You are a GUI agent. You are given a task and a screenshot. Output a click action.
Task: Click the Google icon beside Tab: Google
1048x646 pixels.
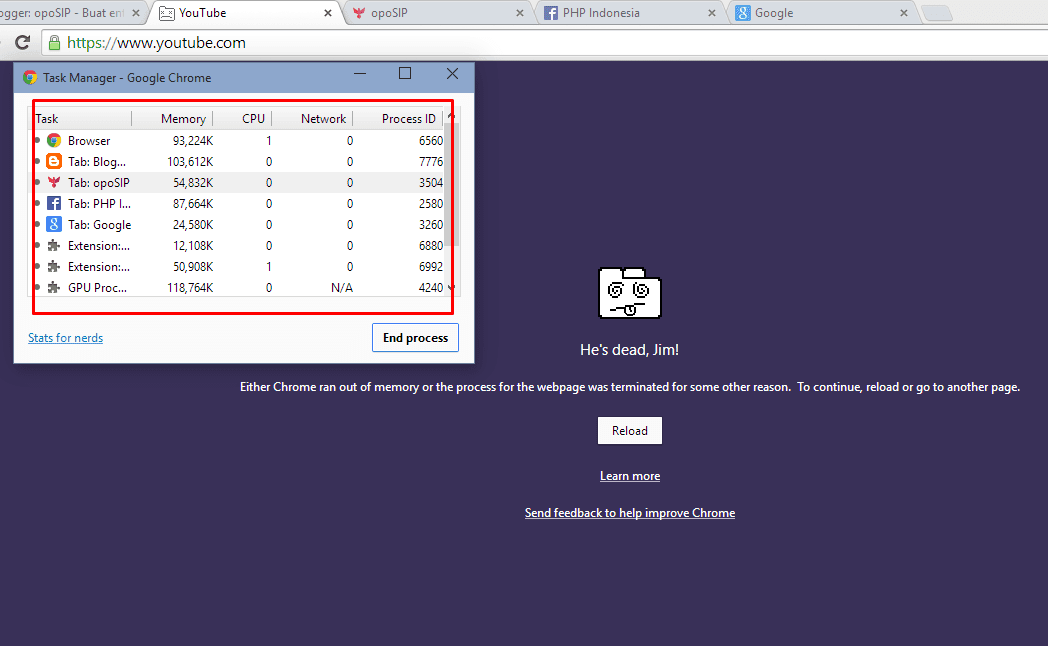pos(54,224)
